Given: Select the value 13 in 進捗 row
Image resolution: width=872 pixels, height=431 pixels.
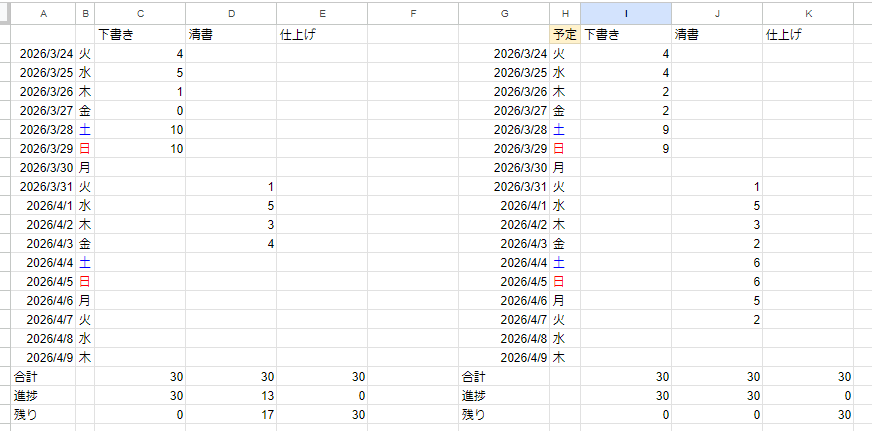Looking at the screenshot, I should tap(231, 396).
